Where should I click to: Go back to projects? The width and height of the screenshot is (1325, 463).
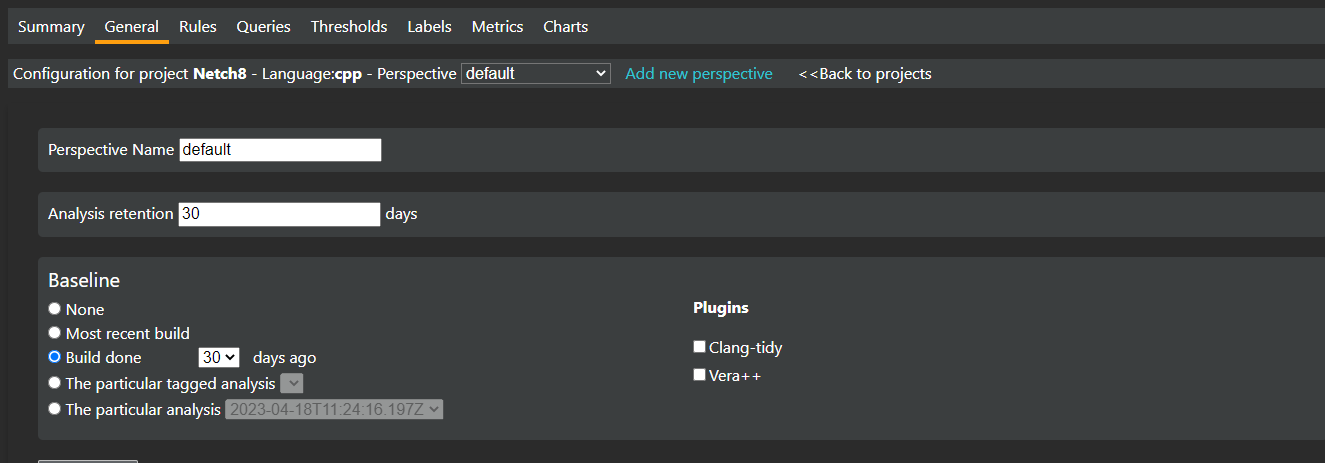(x=864, y=74)
